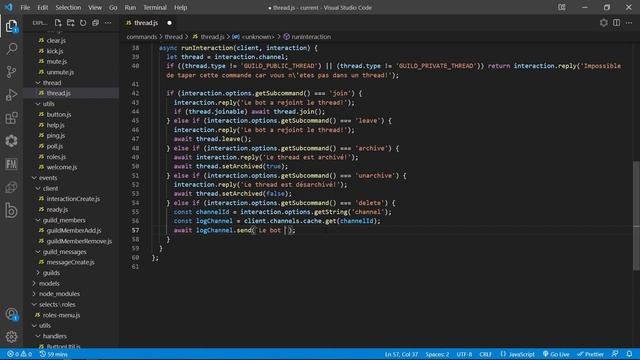Collapse the thread folder
Image resolution: width=640 pixels, height=360 pixels.
[52, 83]
